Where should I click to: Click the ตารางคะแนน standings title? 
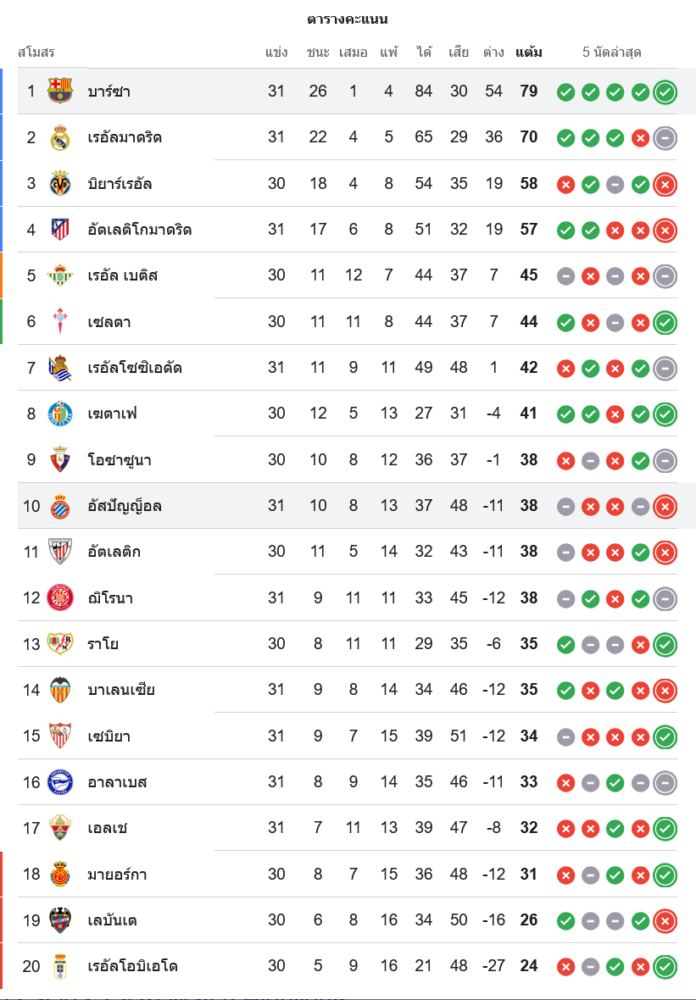347,19
